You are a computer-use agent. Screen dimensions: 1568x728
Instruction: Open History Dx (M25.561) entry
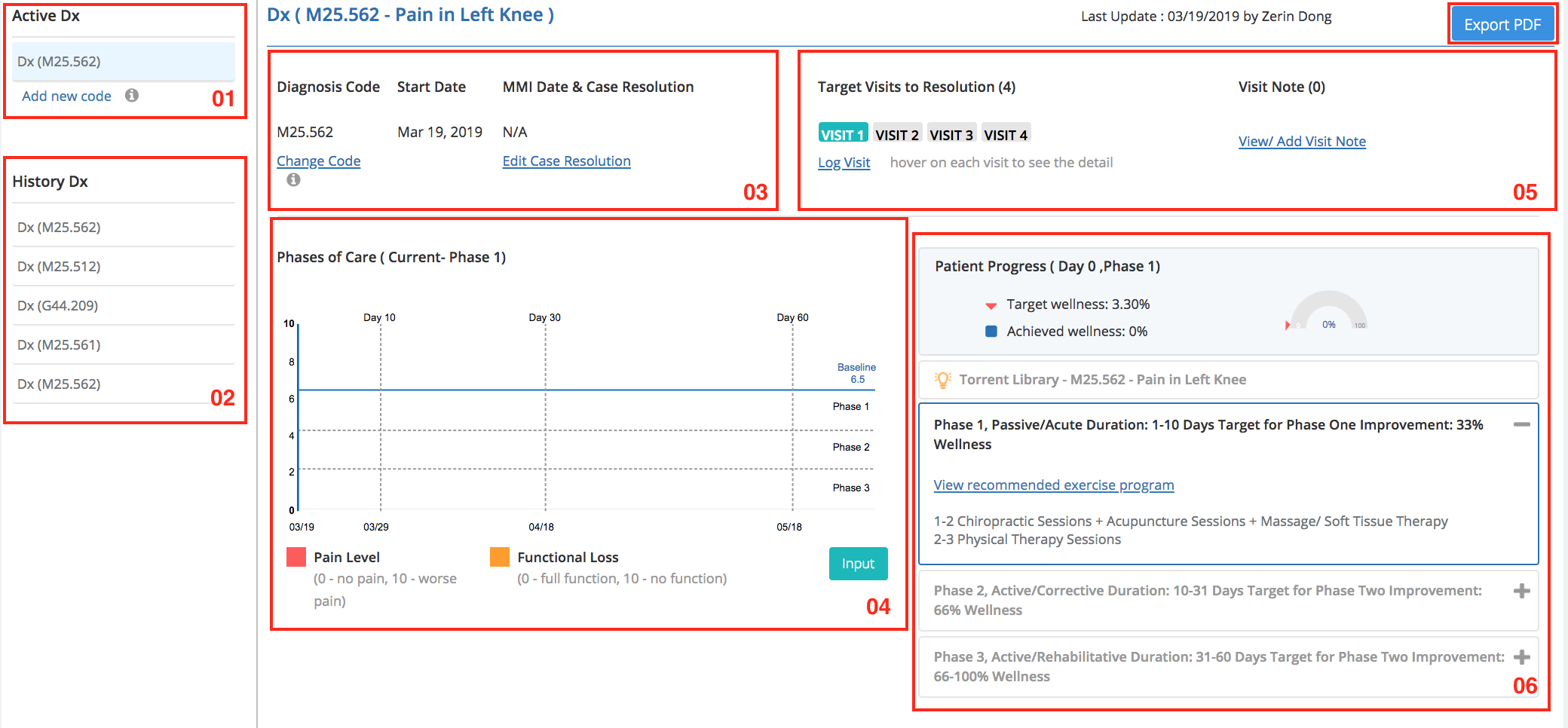click(124, 344)
